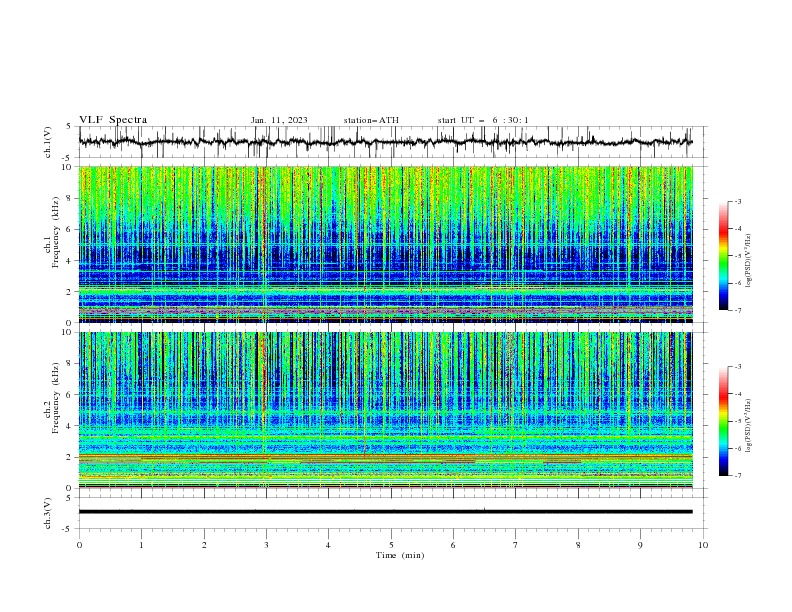Click inside the ch.2 spectrogram panel
The height and width of the screenshot is (612, 792).
coord(385,410)
